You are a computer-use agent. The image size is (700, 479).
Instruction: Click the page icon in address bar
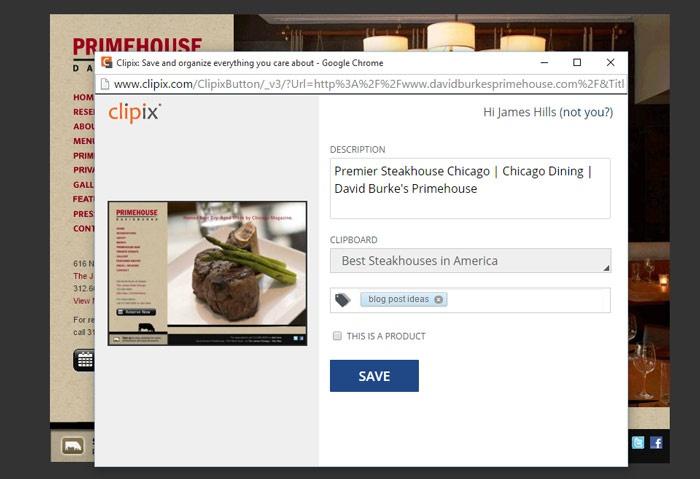104,84
